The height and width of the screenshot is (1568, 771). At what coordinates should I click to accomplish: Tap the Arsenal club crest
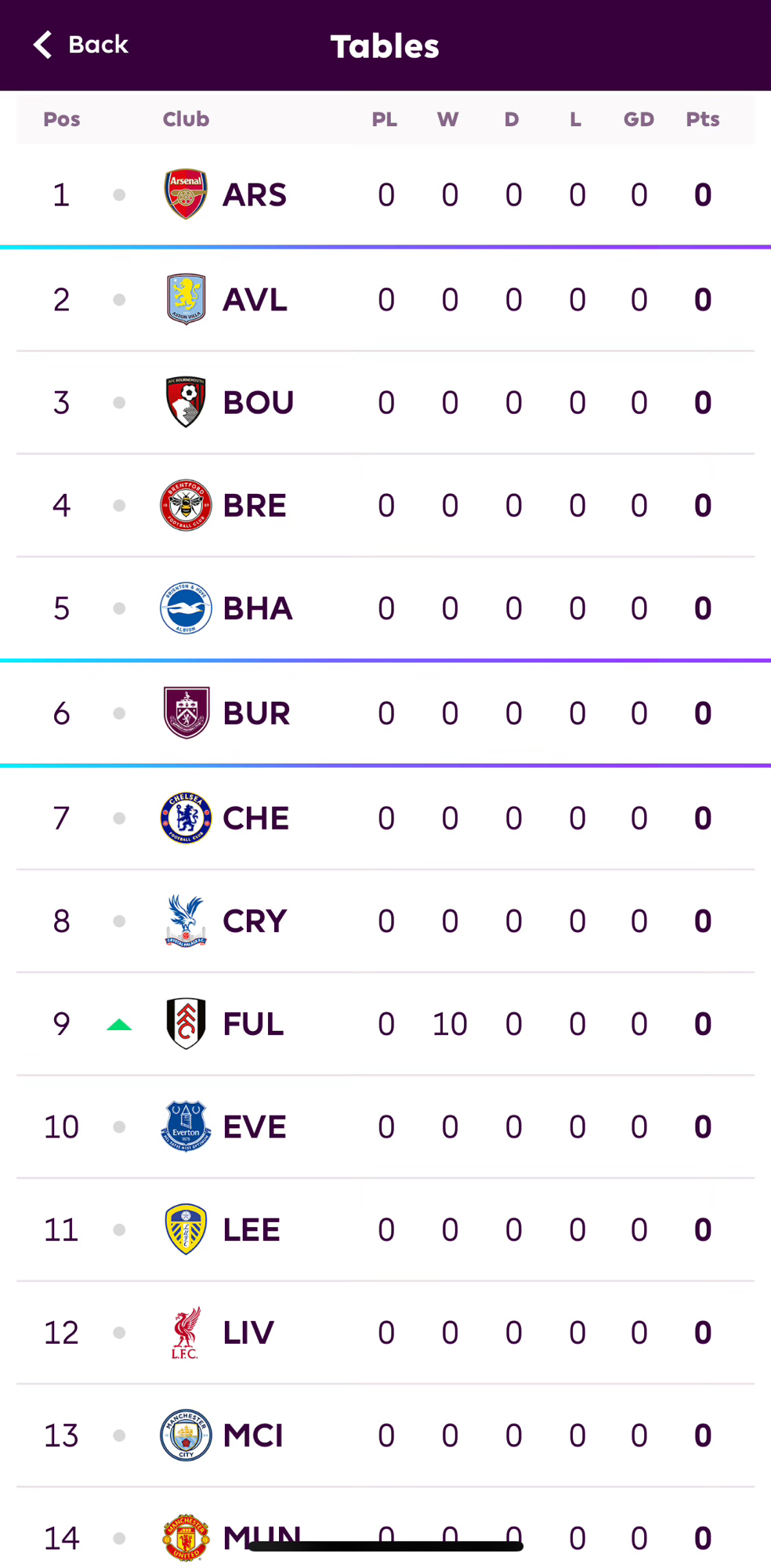[186, 194]
